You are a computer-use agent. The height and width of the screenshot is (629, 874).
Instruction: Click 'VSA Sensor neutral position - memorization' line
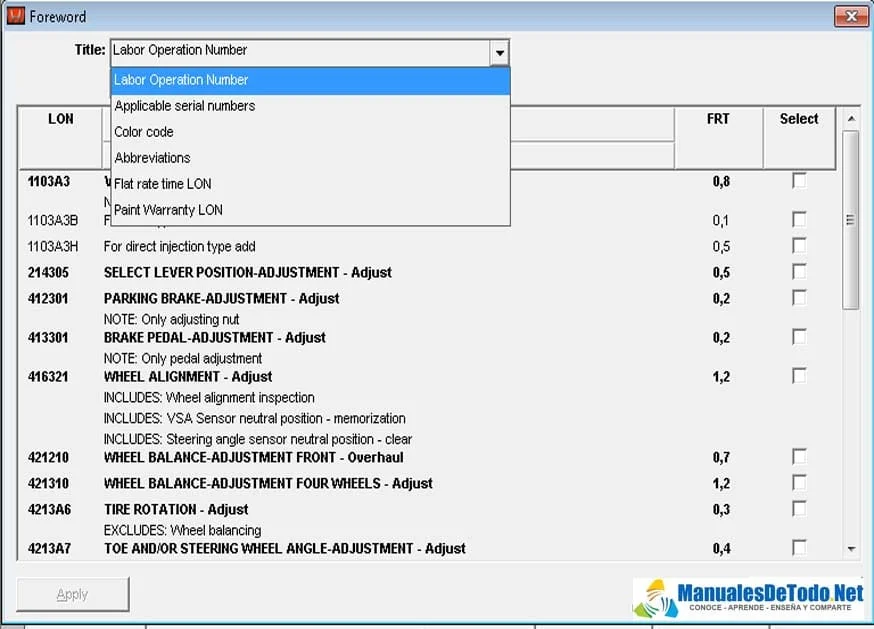pos(255,418)
